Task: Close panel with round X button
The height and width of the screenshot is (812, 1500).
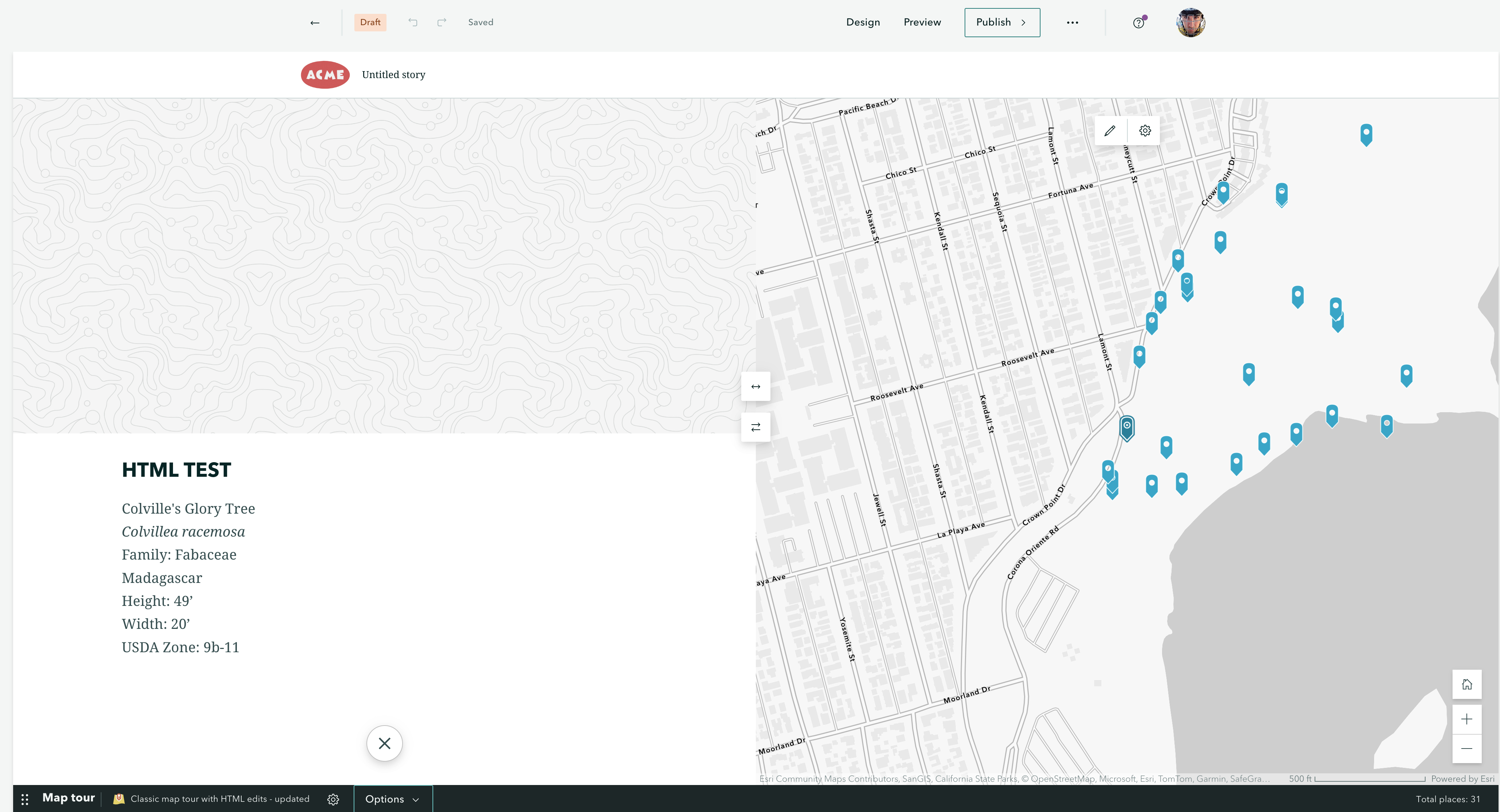Action: tap(384, 743)
